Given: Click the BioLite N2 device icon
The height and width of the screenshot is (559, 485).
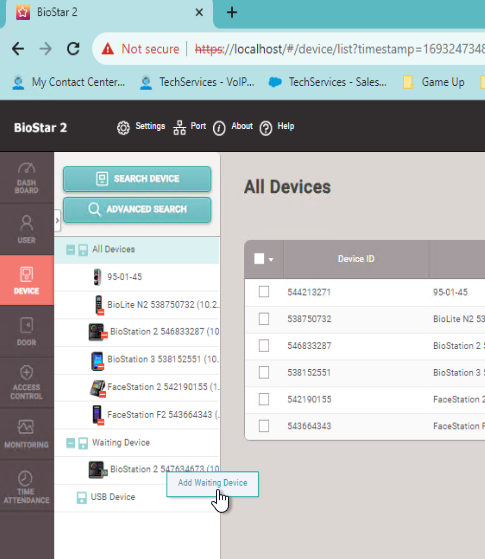Looking at the screenshot, I should tap(99, 305).
